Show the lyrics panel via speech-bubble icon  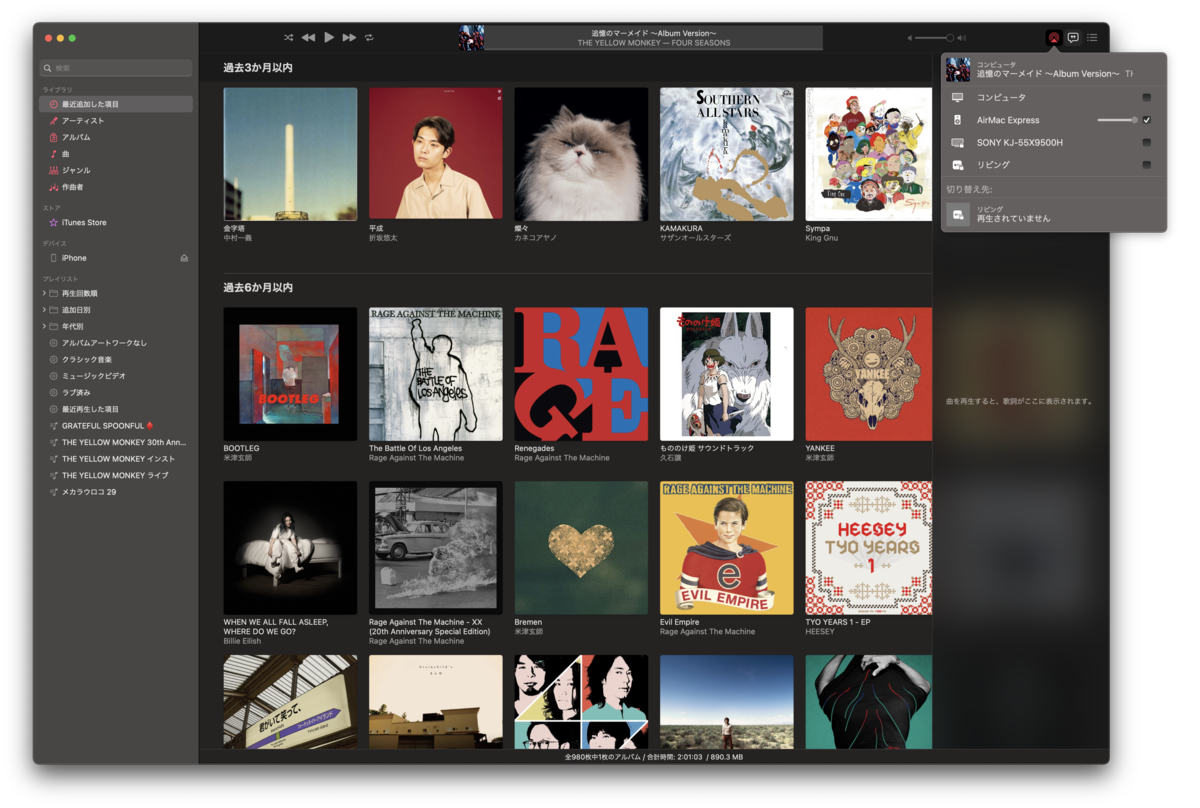(1073, 38)
